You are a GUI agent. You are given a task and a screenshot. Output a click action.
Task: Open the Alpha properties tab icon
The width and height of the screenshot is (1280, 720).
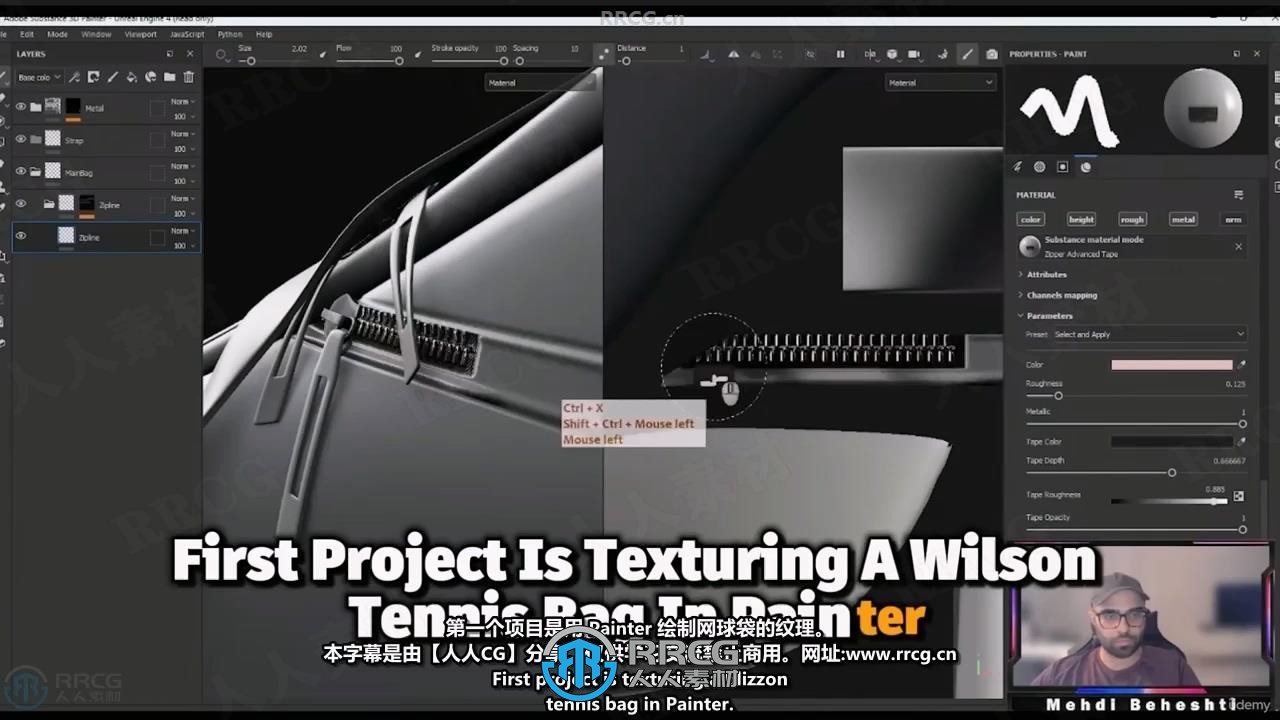1040,167
